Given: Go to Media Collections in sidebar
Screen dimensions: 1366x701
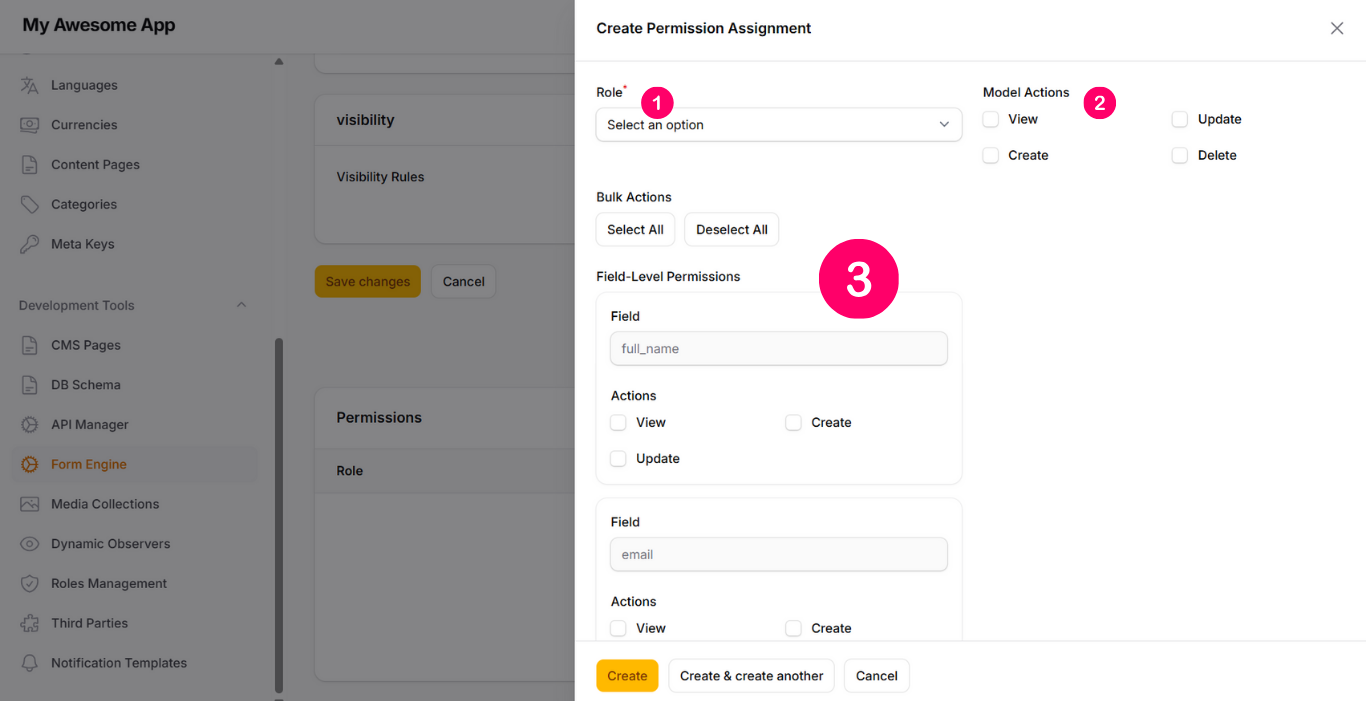Looking at the screenshot, I should point(105,504).
